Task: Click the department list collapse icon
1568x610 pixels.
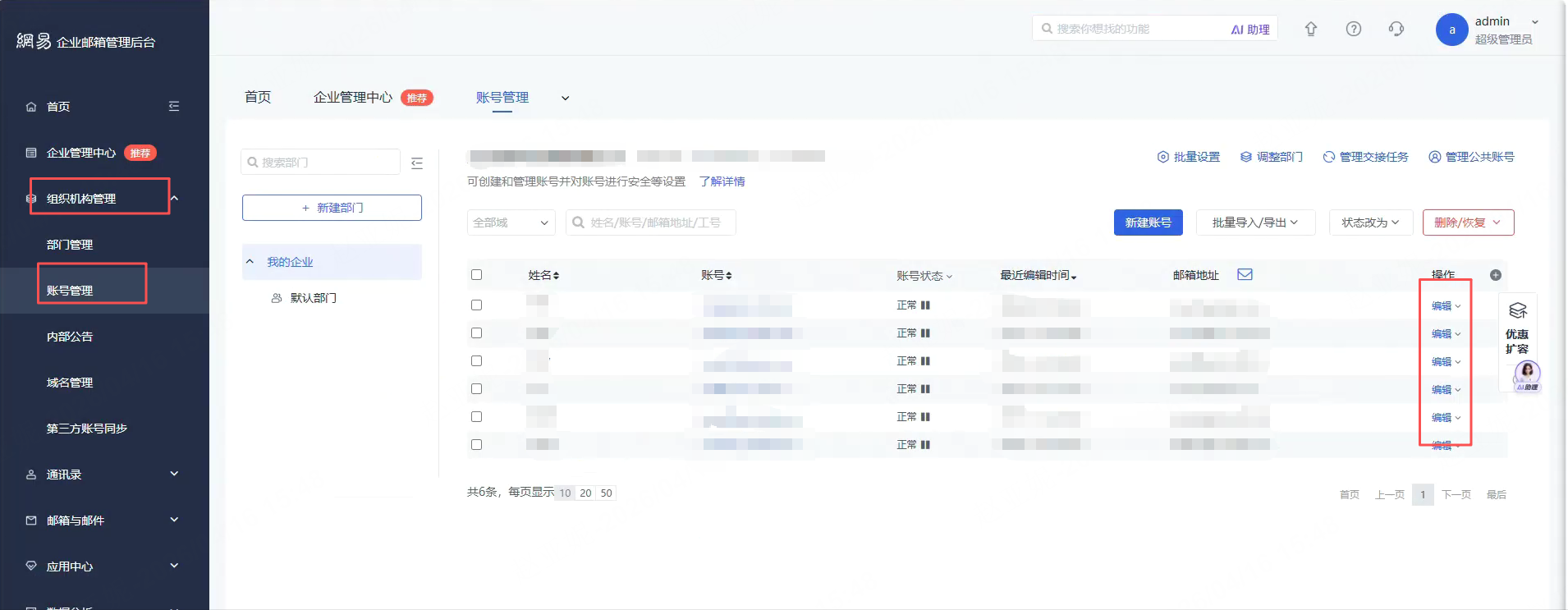Action: pyautogui.click(x=417, y=163)
